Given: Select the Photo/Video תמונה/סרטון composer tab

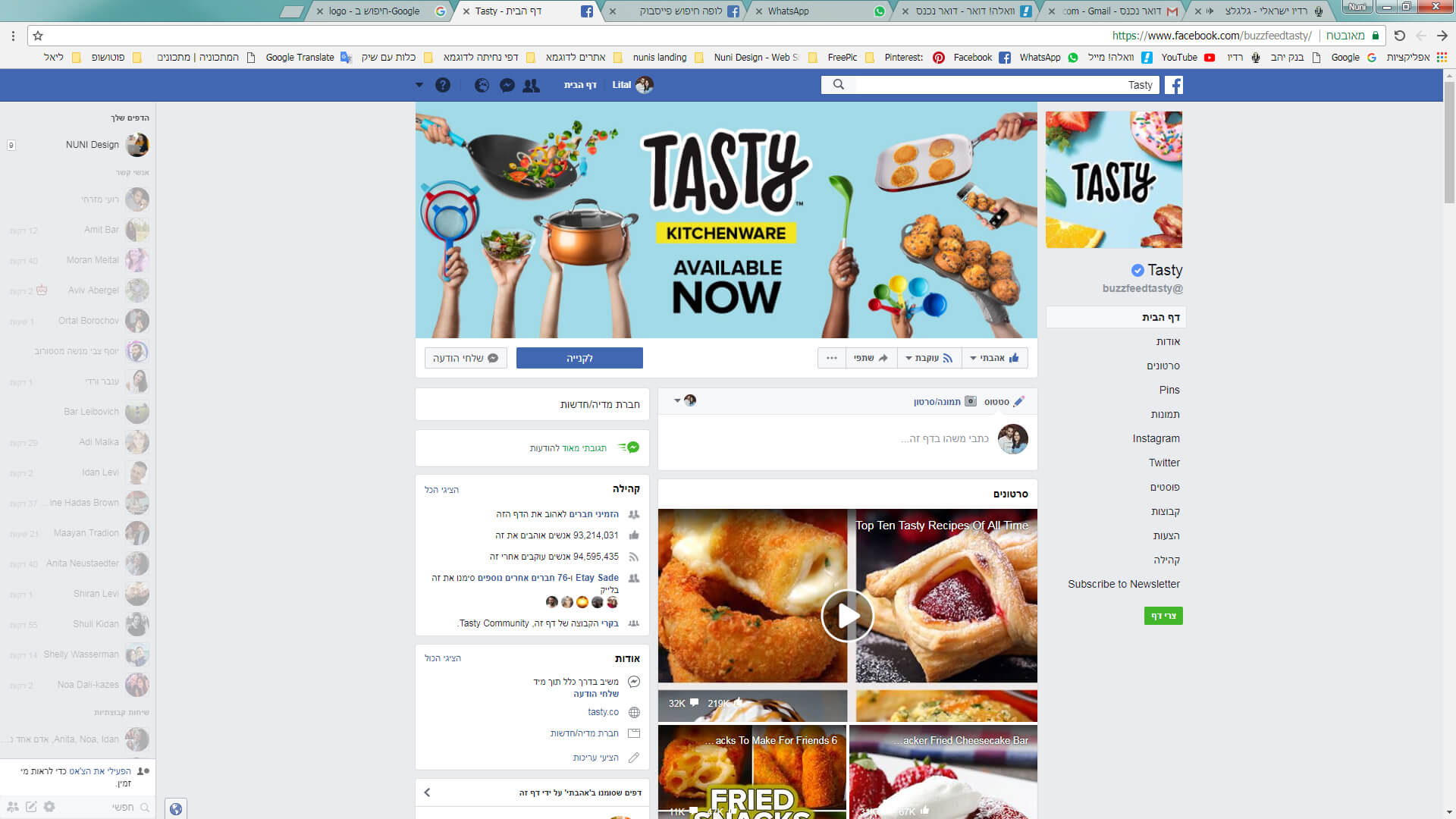Looking at the screenshot, I should point(944,401).
